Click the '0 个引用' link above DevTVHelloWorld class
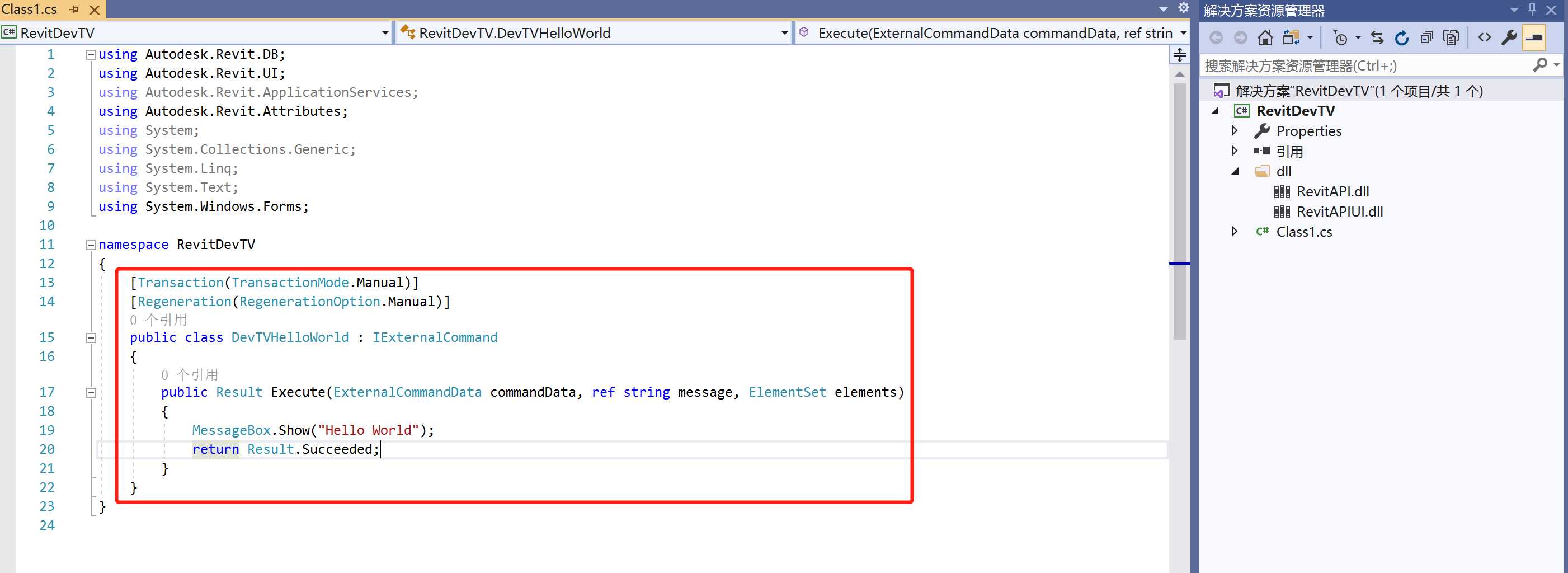 tap(158, 320)
